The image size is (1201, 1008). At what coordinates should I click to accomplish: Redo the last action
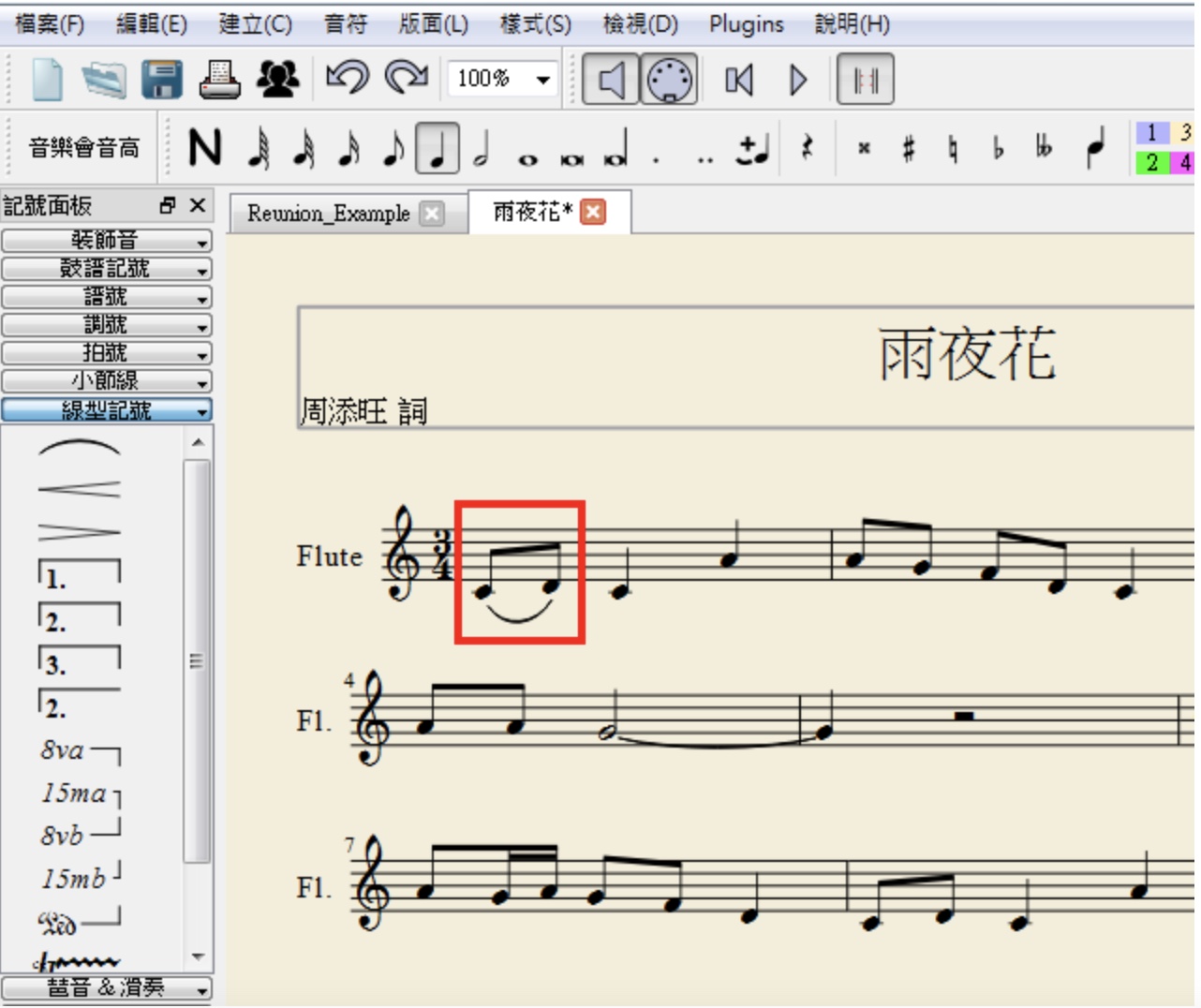407,78
